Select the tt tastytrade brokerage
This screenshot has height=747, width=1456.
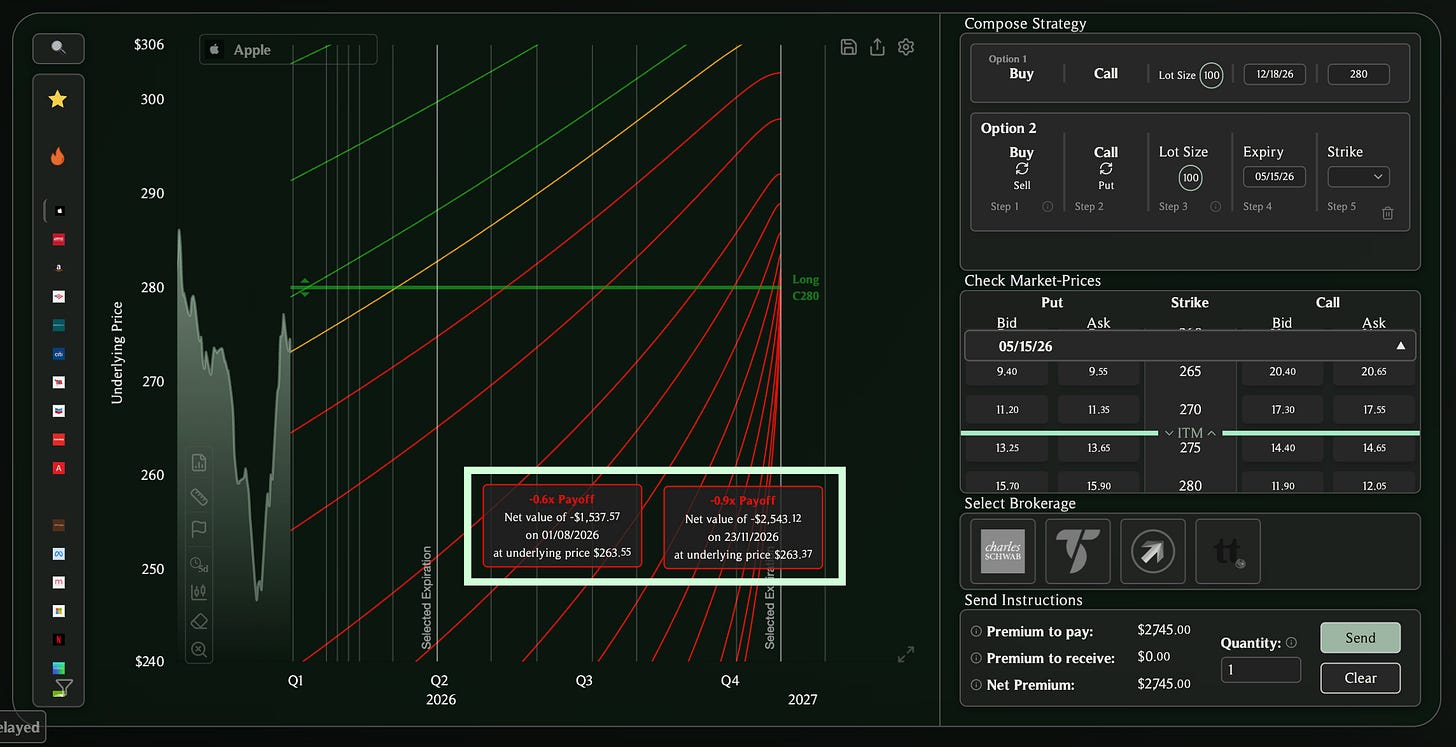(1228, 551)
